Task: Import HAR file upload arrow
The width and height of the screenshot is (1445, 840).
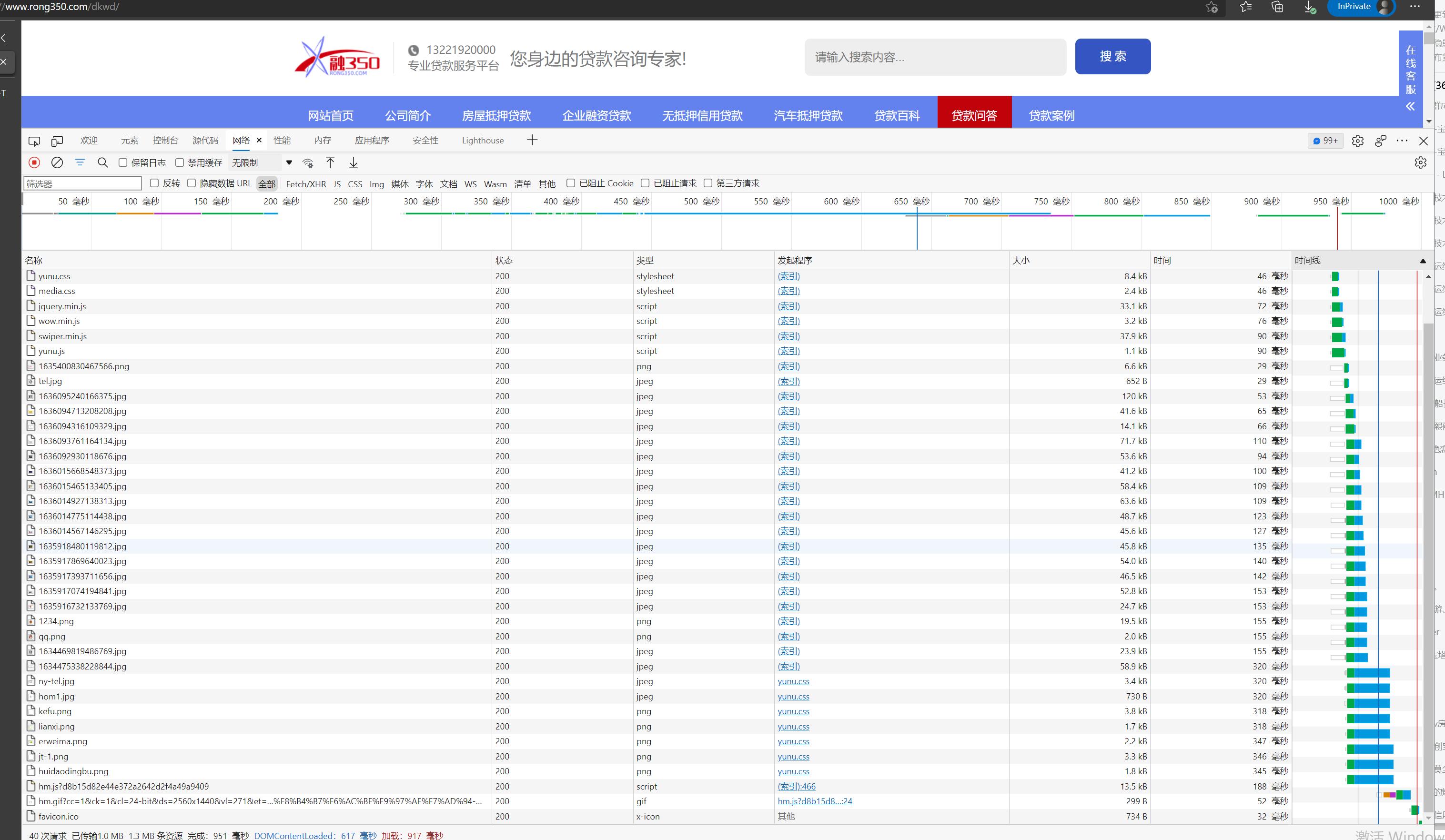Action: click(330, 163)
